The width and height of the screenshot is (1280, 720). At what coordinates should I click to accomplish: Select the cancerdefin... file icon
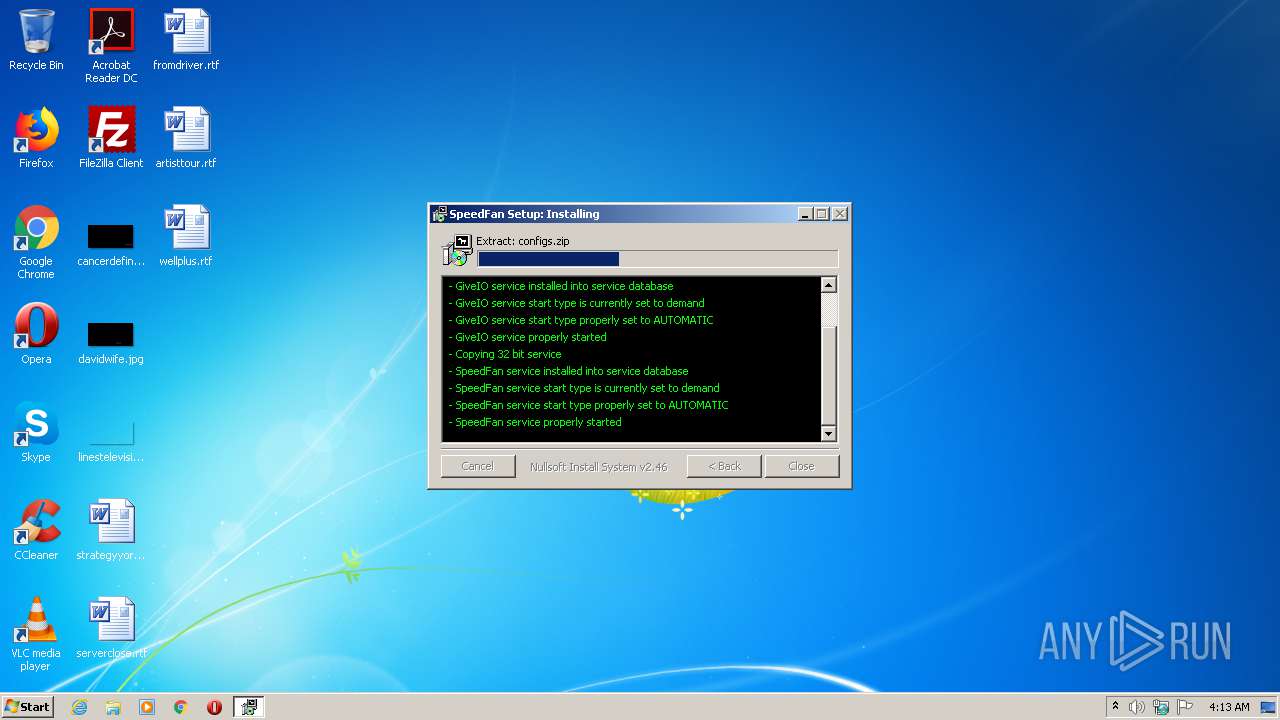click(x=111, y=244)
